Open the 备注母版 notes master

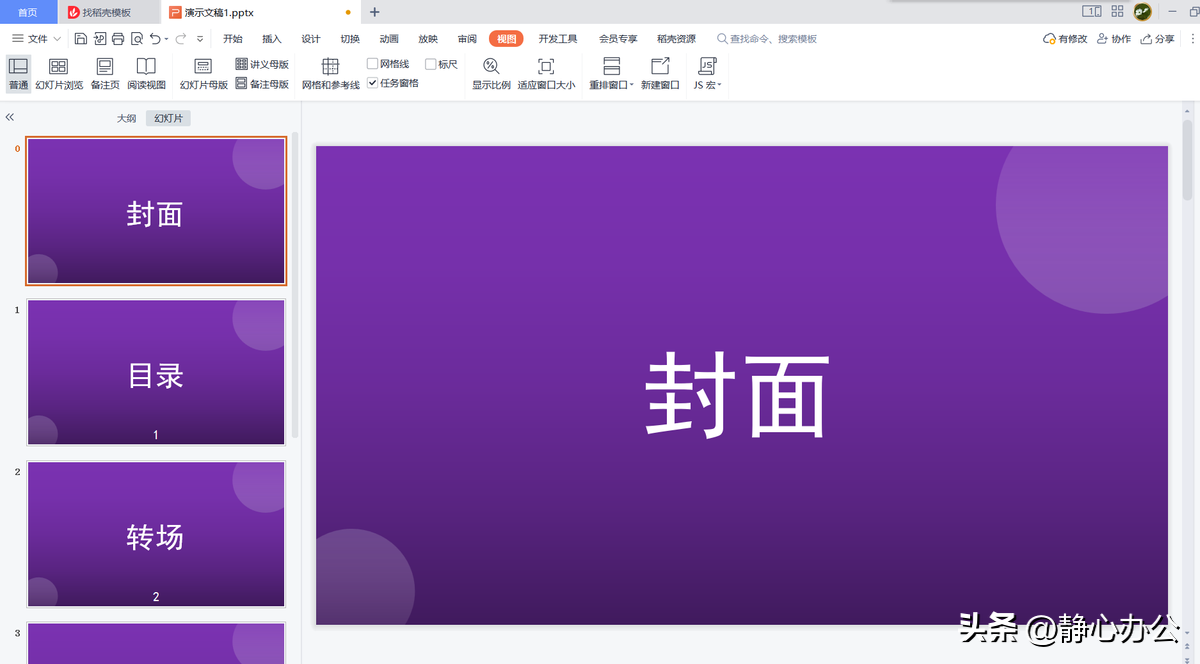tap(262, 84)
